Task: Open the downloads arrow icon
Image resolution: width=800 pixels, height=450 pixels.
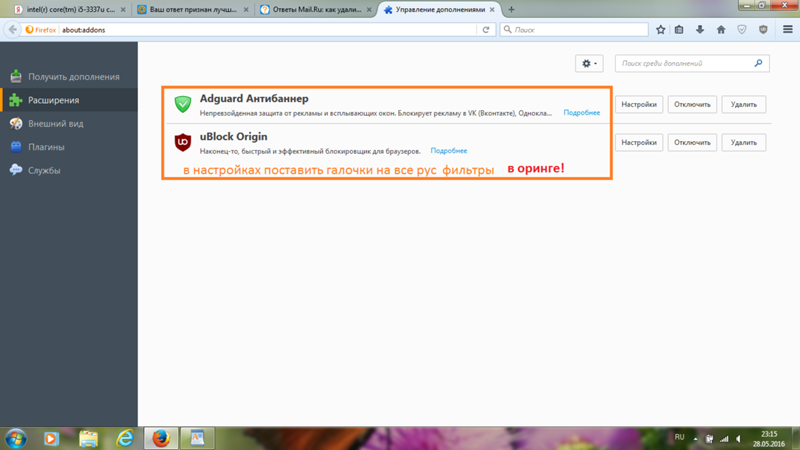Action: [700, 30]
